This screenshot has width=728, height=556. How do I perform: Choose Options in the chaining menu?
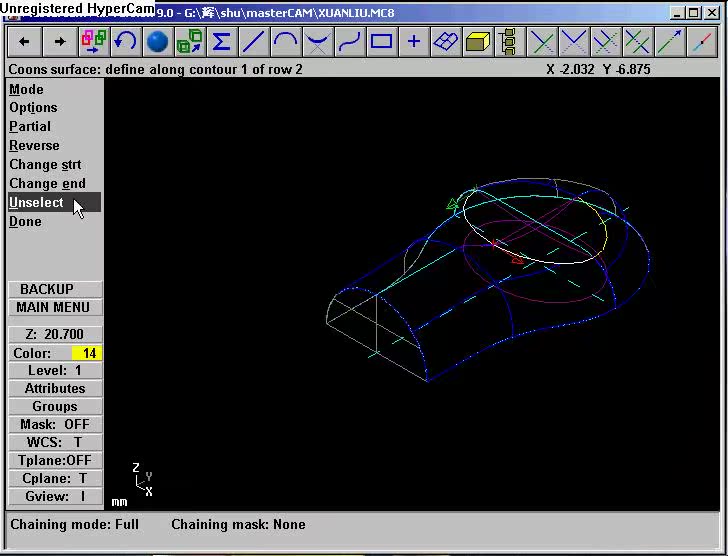pyautogui.click(x=33, y=108)
